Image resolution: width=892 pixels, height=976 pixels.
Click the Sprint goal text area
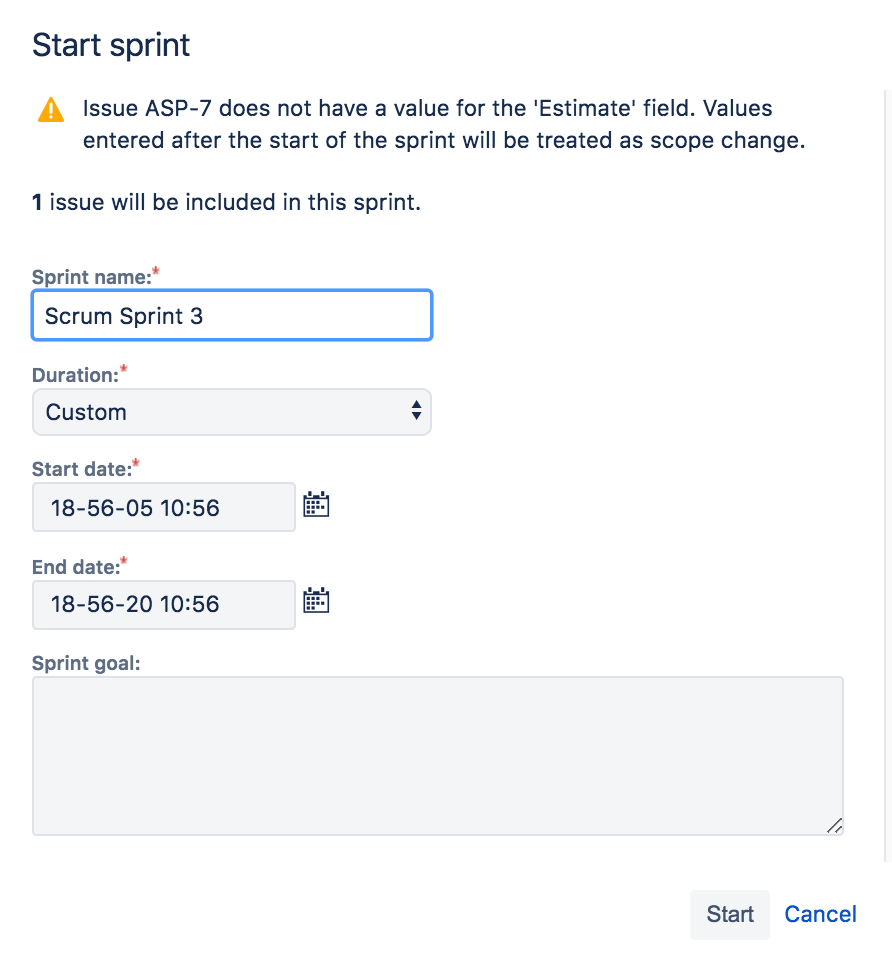(x=437, y=755)
